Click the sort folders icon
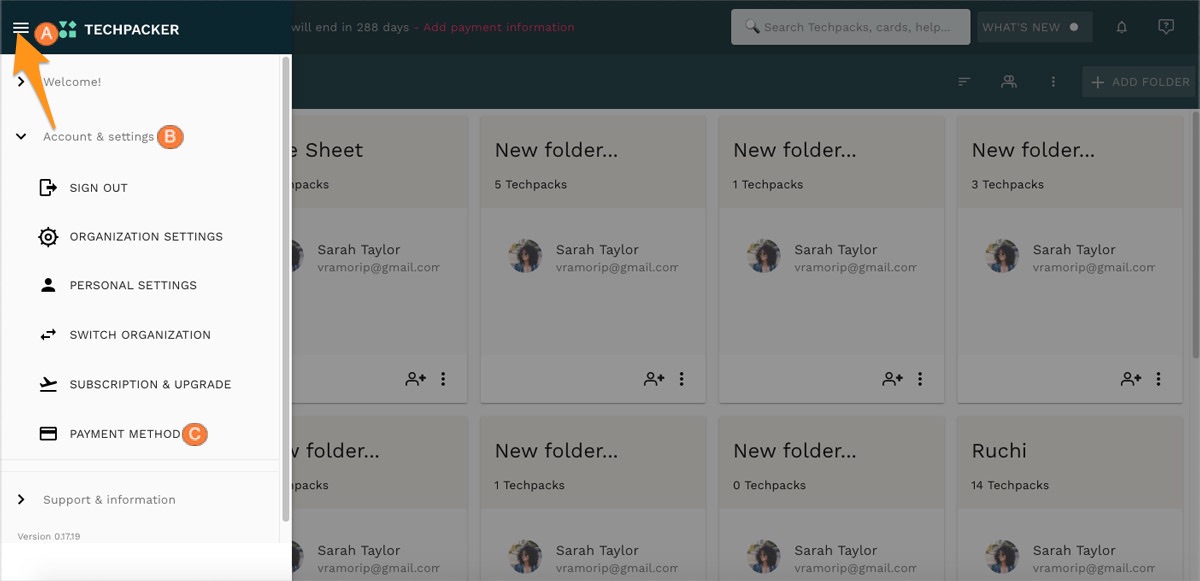 pyautogui.click(x=964, y=82)
